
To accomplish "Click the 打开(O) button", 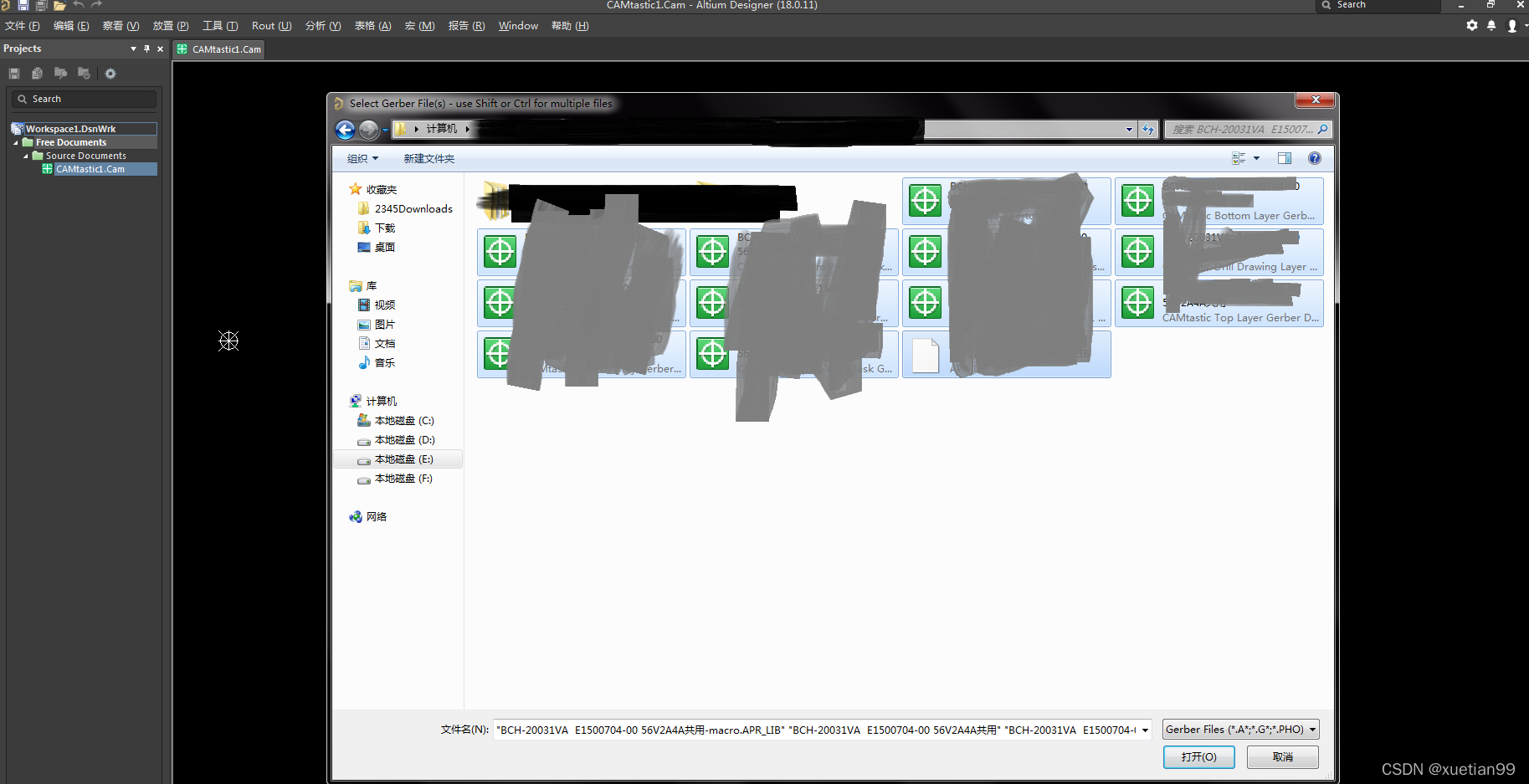I will tap(1198, 756).
